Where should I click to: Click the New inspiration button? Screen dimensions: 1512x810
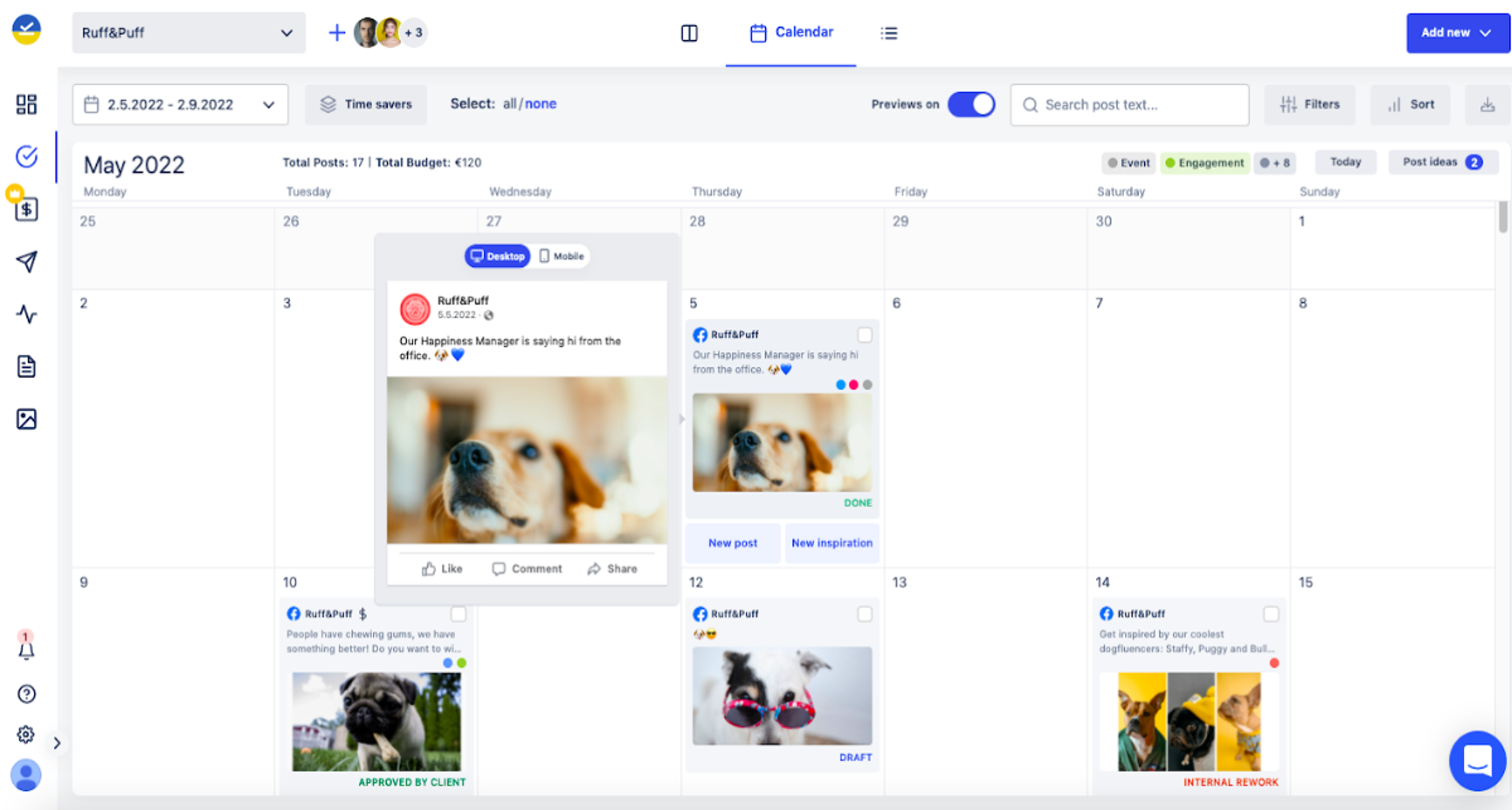click(832, 543)
